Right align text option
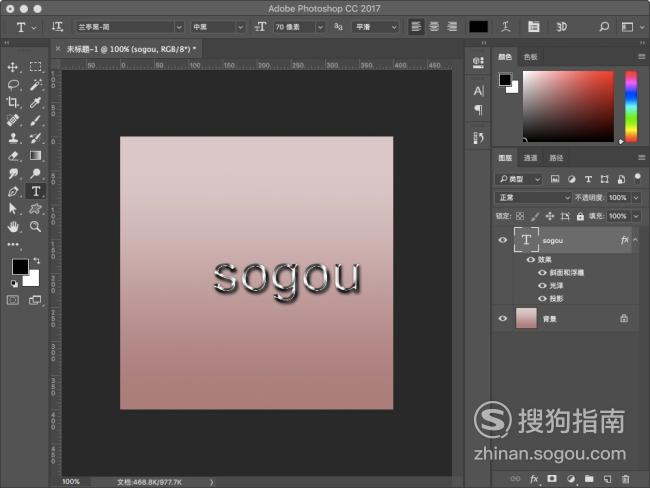The image size is (650, 488). point(452,27)
